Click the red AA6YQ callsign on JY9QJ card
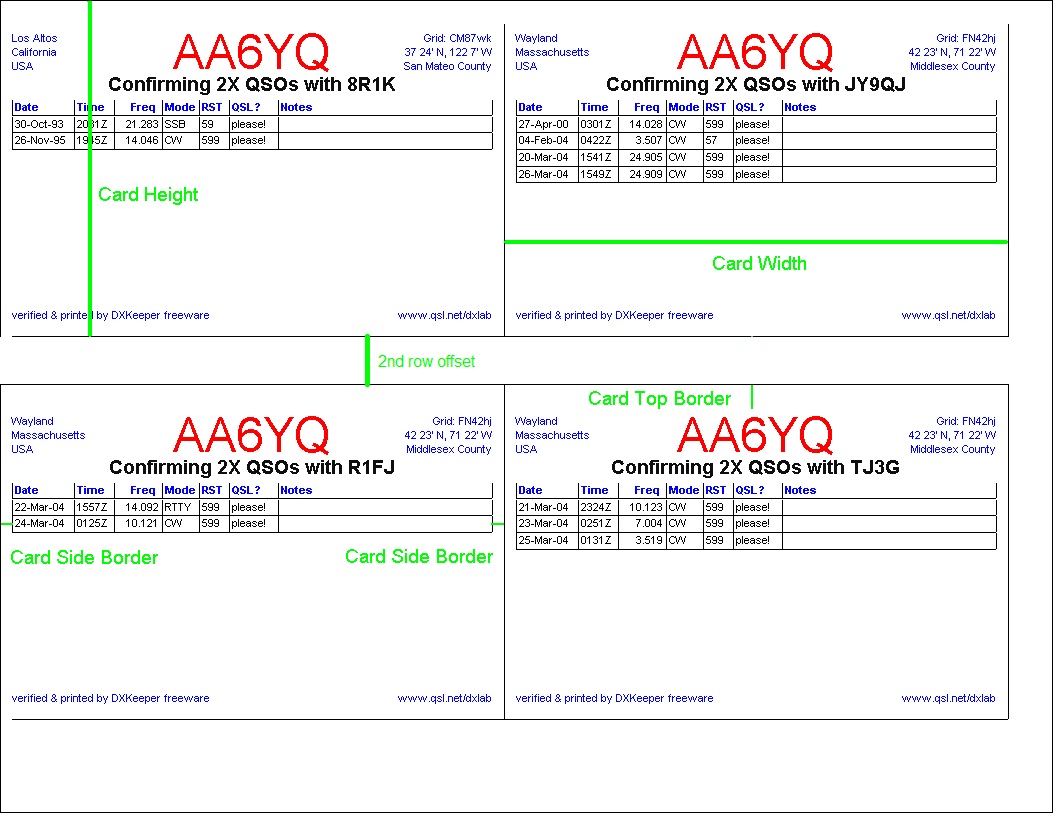 755,52
